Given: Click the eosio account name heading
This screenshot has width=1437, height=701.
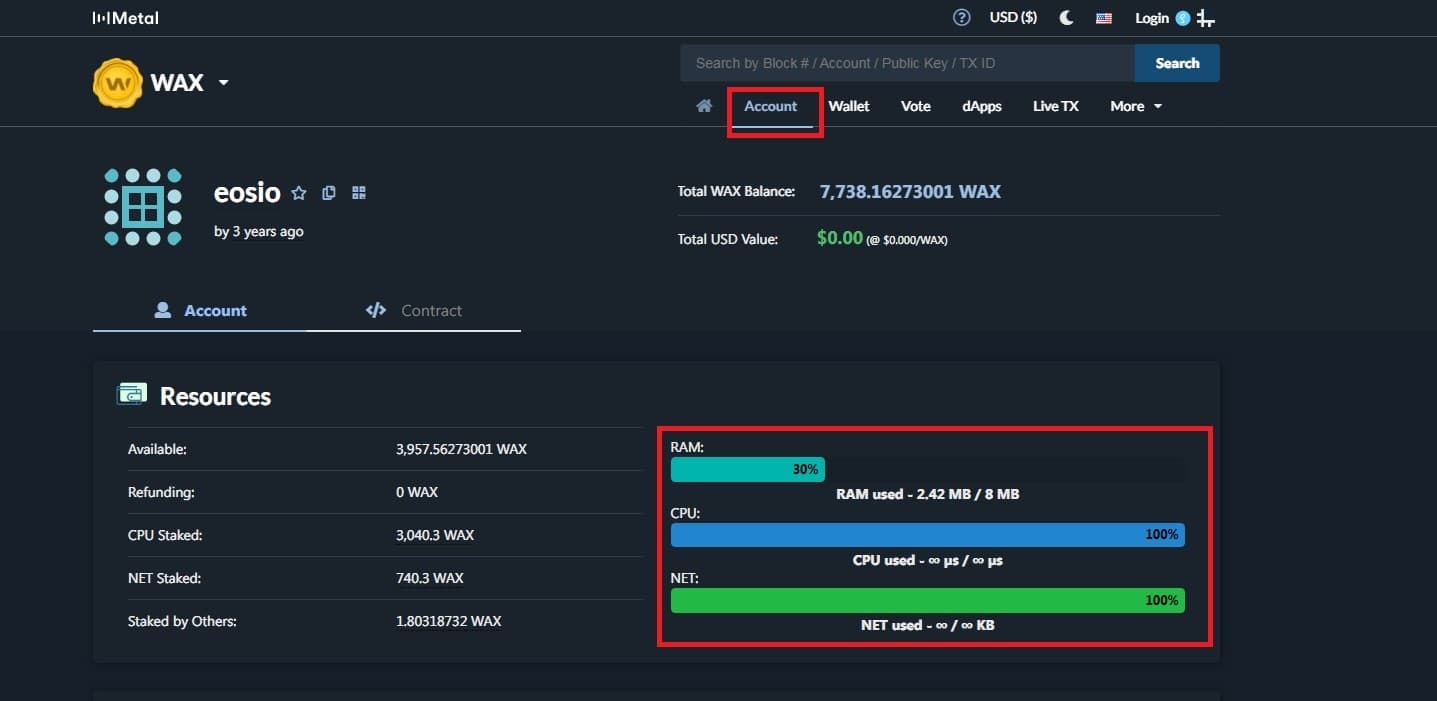Looking at the screenshot, I should tap(247, 193).
